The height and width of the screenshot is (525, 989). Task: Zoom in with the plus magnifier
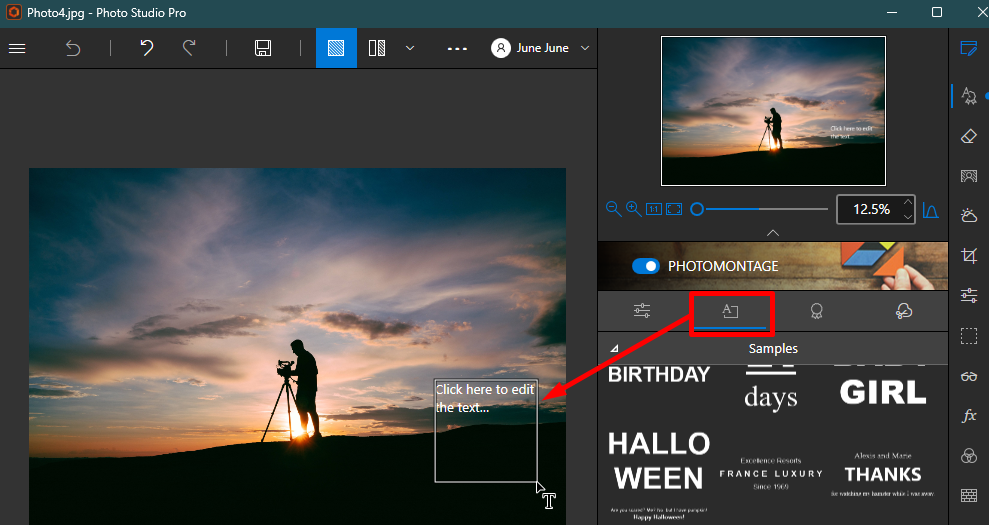click(633, 209)
